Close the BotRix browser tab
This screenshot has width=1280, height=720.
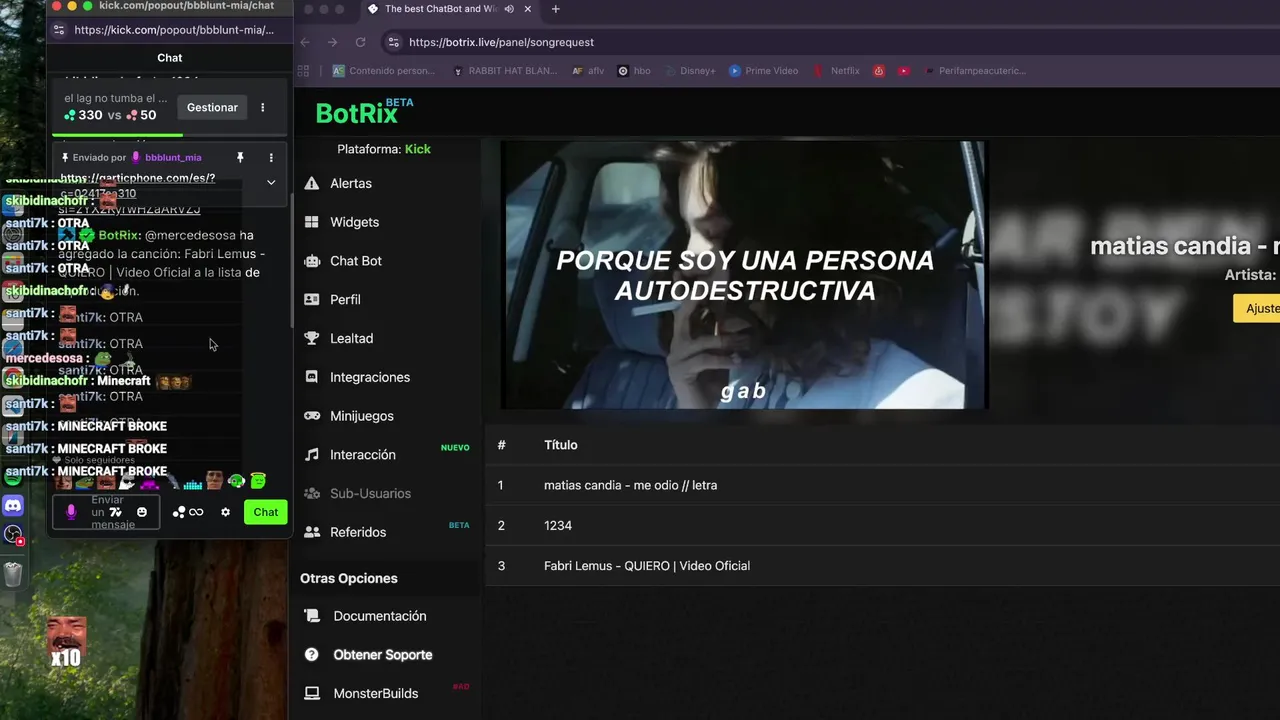tap(528, 9)
